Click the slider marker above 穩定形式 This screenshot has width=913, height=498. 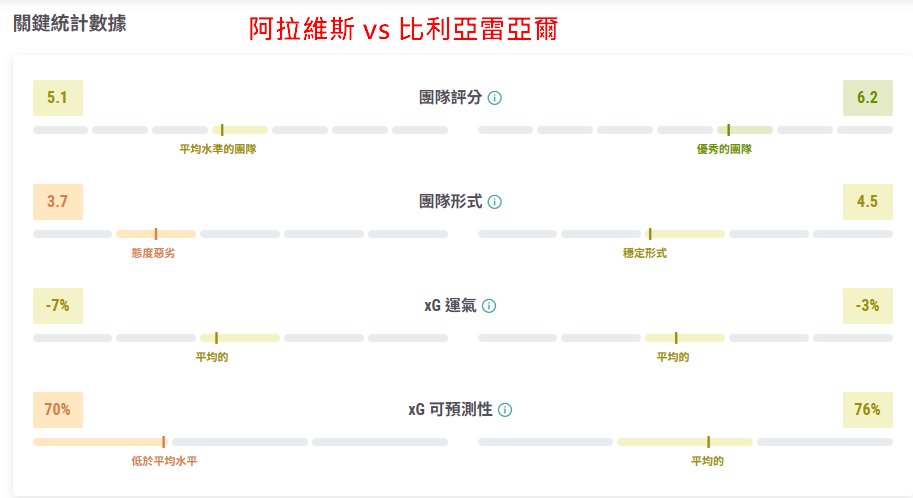[649, 234]
